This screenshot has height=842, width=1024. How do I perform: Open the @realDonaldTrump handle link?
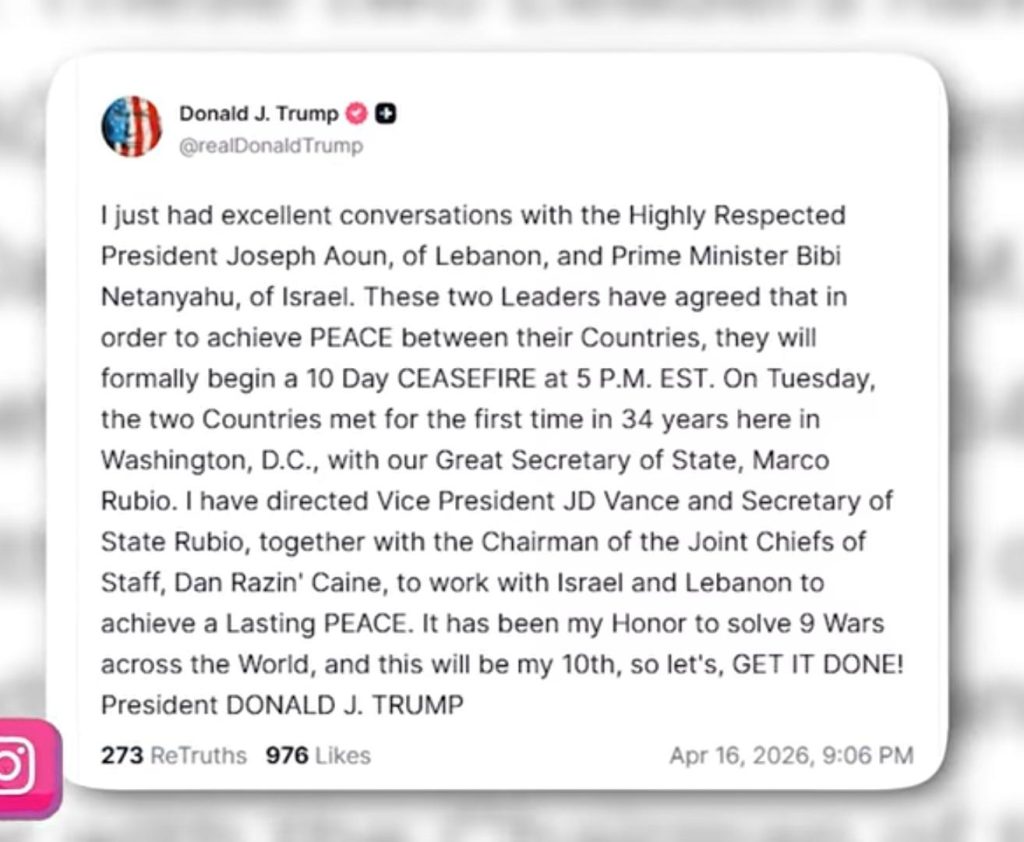271,146
